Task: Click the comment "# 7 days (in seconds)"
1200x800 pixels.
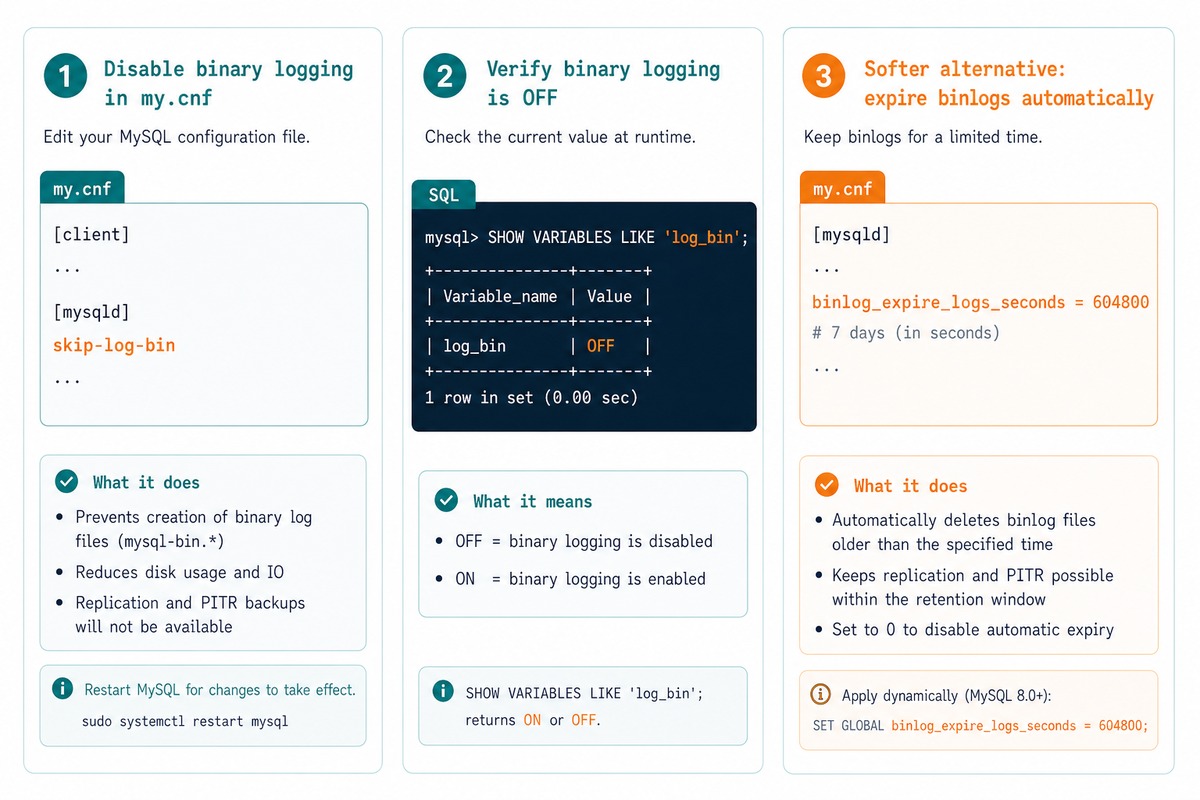Action: (x=906, y=333)
